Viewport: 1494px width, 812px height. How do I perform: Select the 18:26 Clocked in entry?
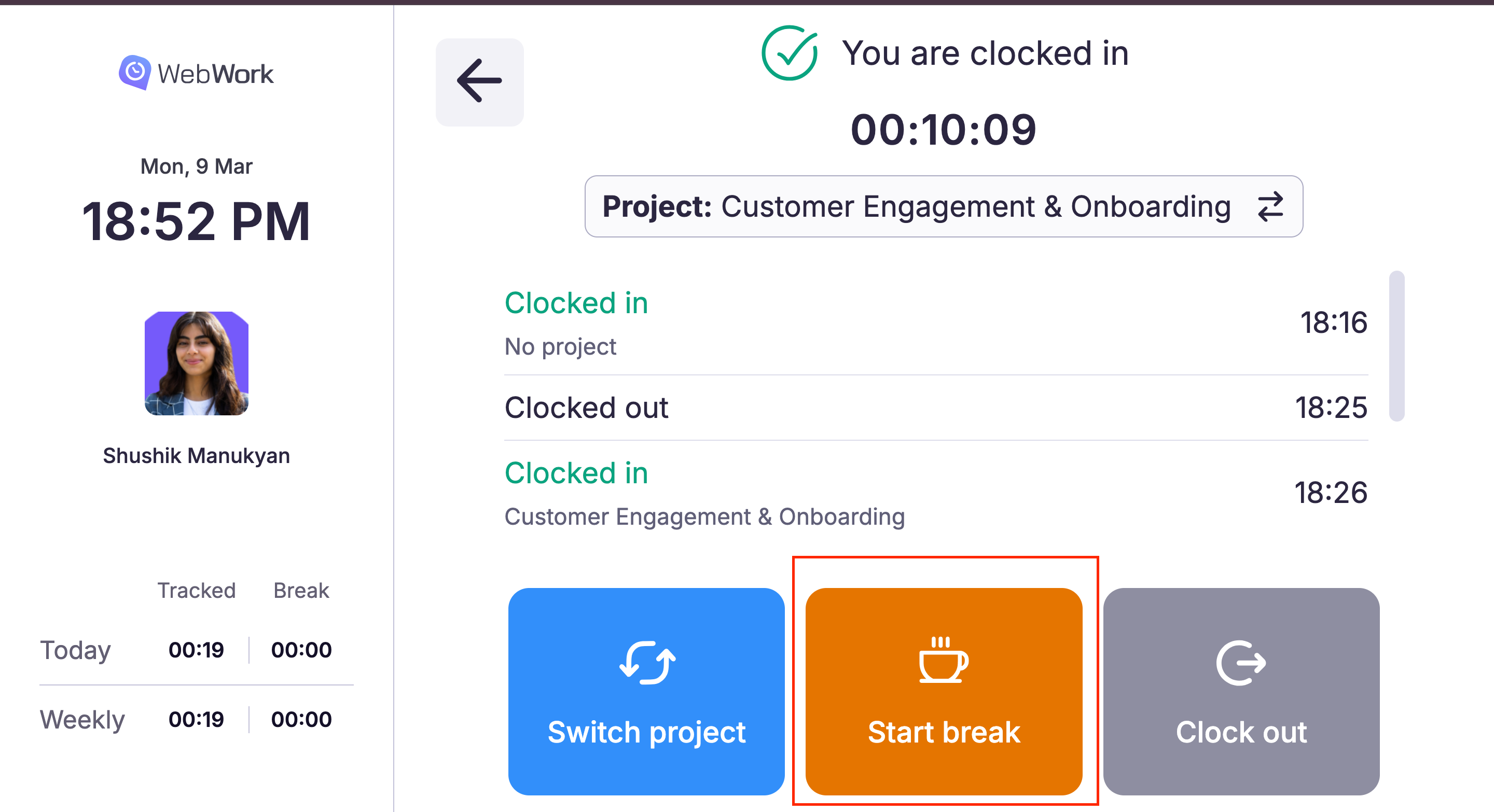(x=935, y=493)
